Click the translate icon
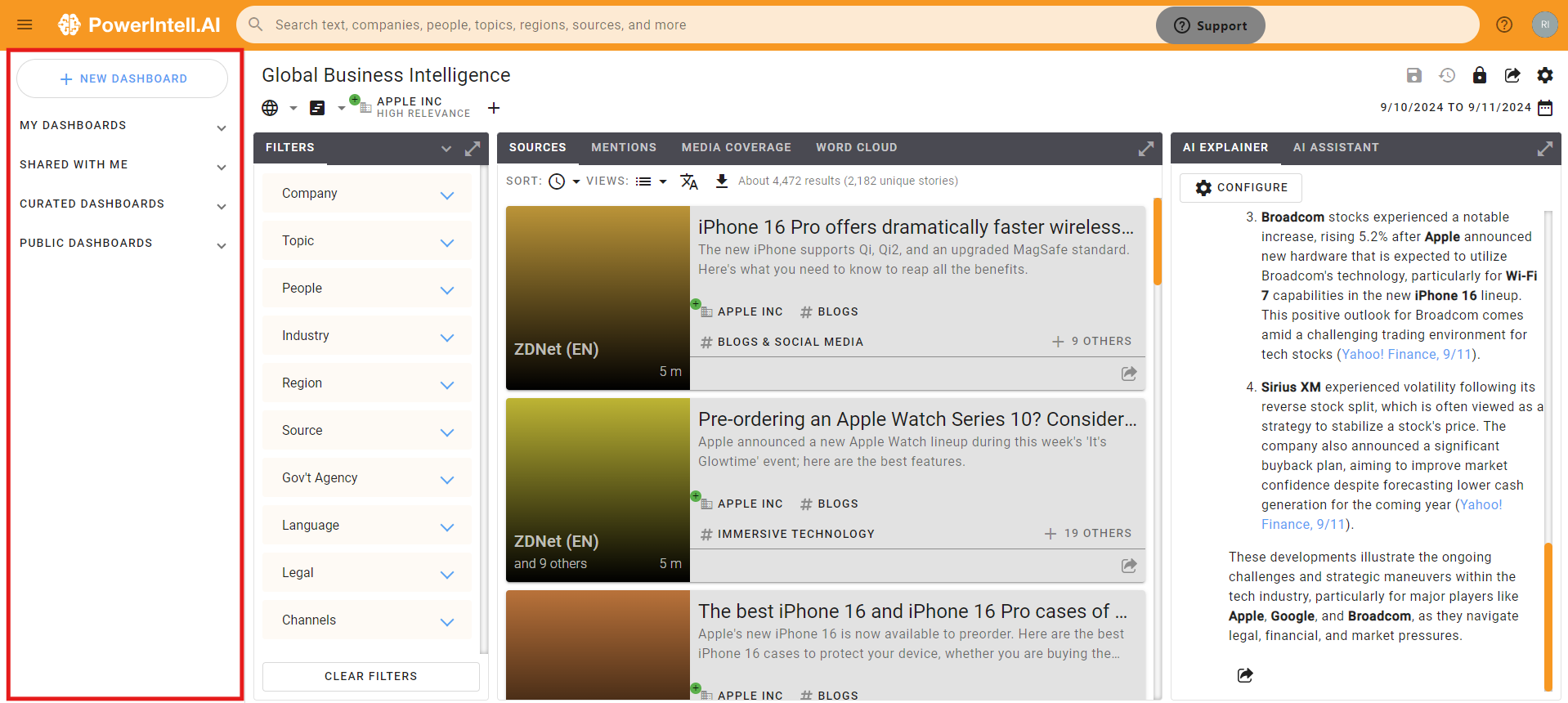 click(689, 181)
